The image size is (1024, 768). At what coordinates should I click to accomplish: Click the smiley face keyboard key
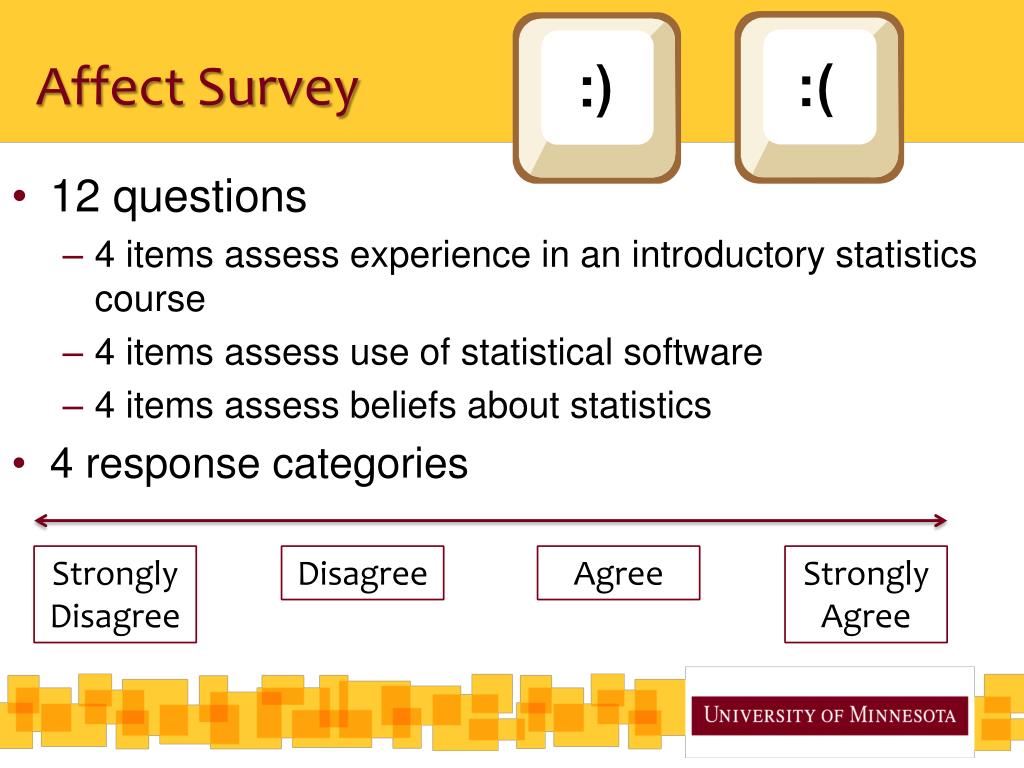(597, 98)
